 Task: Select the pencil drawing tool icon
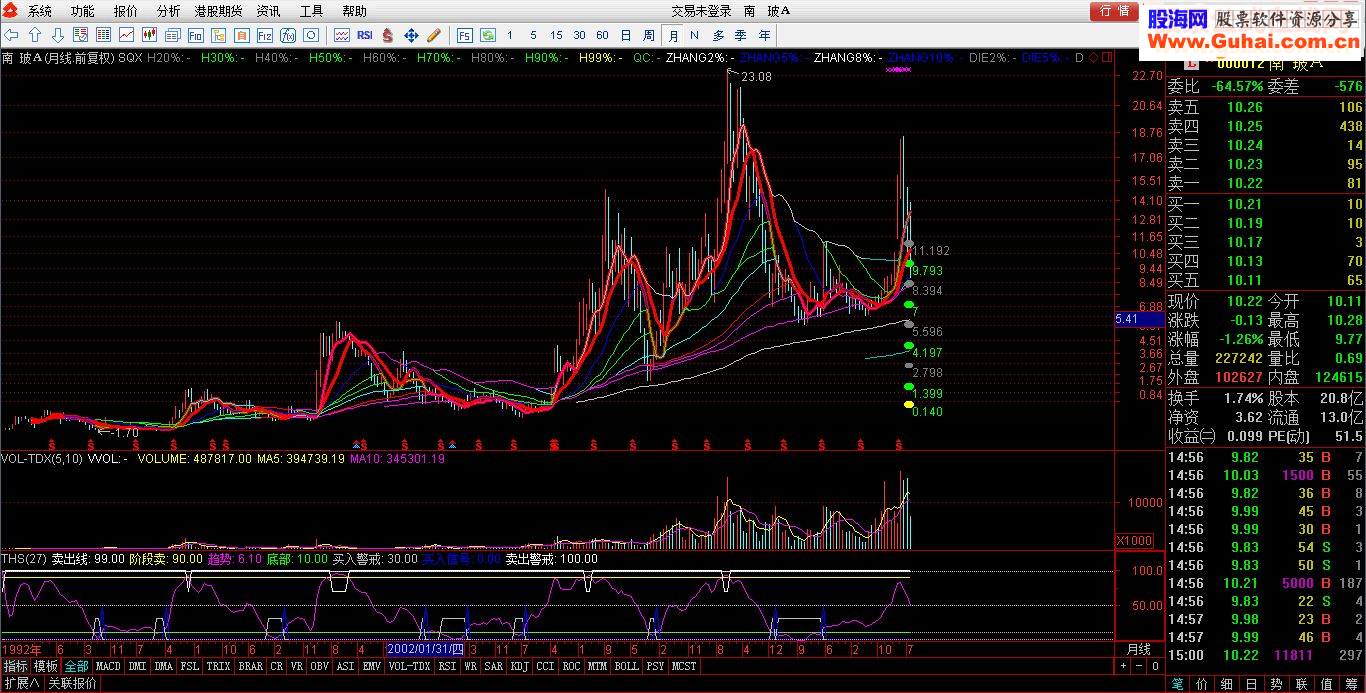434,35
